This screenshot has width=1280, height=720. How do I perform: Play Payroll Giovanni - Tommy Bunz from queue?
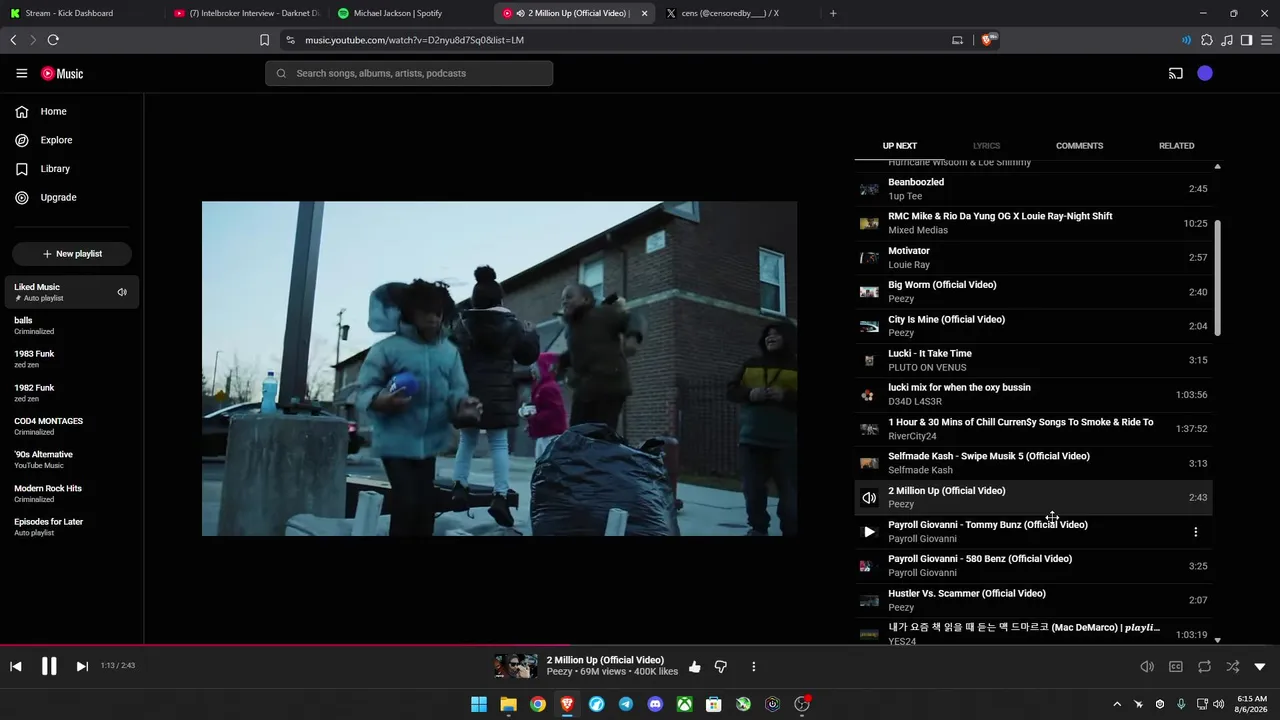[869, 532]
